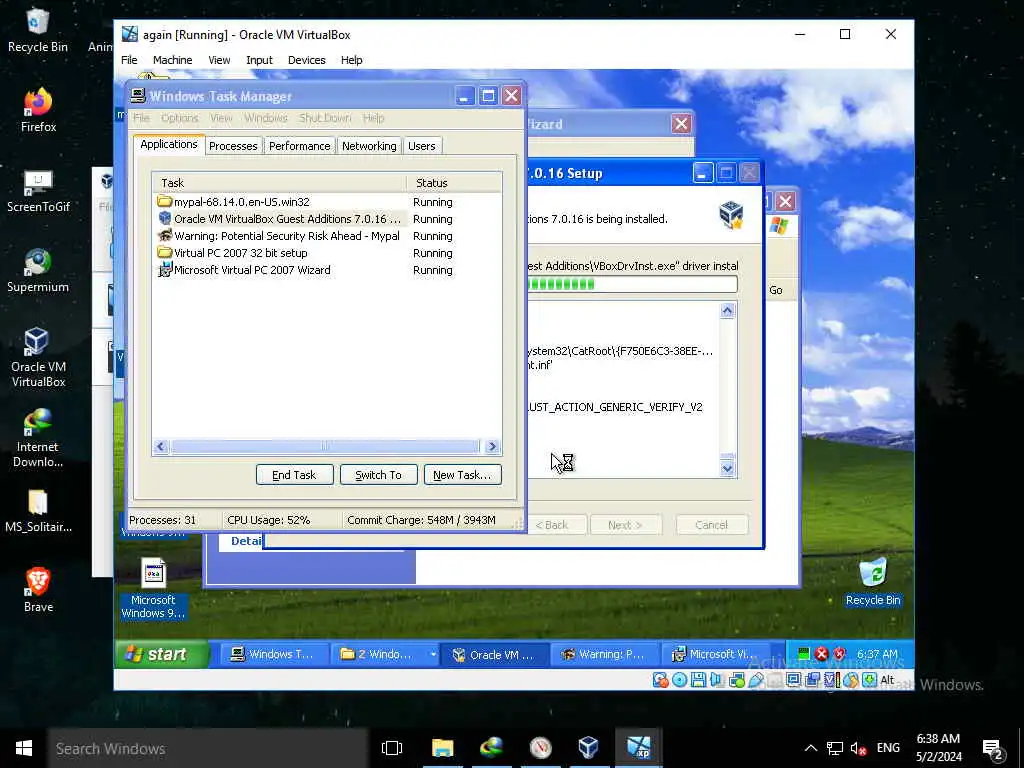Screen dimensions: 1024x768
Task: Select the Supermium desktop shortcut
Action: tap(38, 270)
